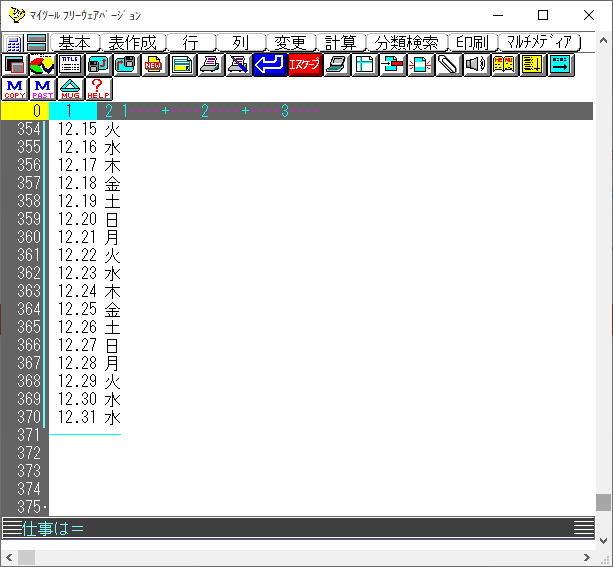Click the striped handle left of 仕事は＝
The image size is (613, 567).
coord(12,529)
